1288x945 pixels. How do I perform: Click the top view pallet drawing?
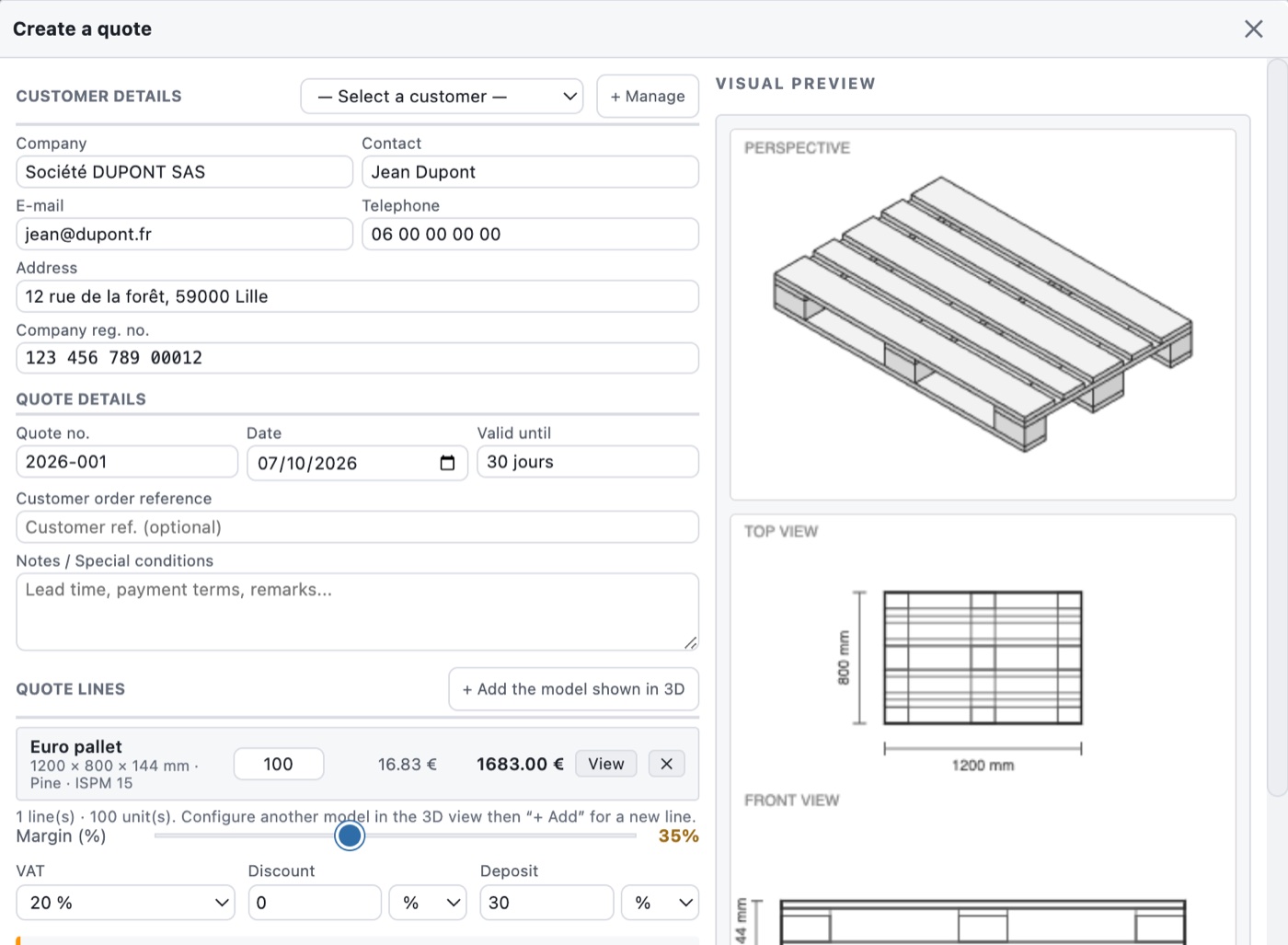click(x=983, y=658)
